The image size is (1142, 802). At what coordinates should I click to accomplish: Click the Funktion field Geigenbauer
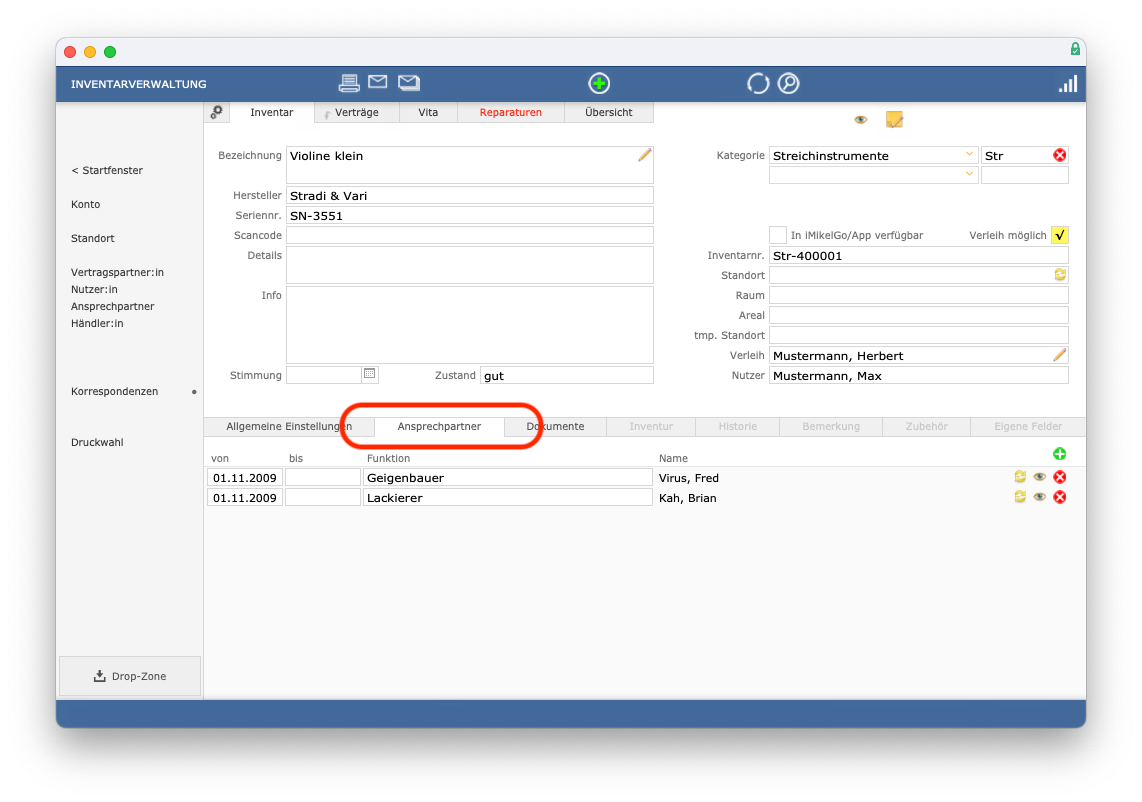point(508,477)
